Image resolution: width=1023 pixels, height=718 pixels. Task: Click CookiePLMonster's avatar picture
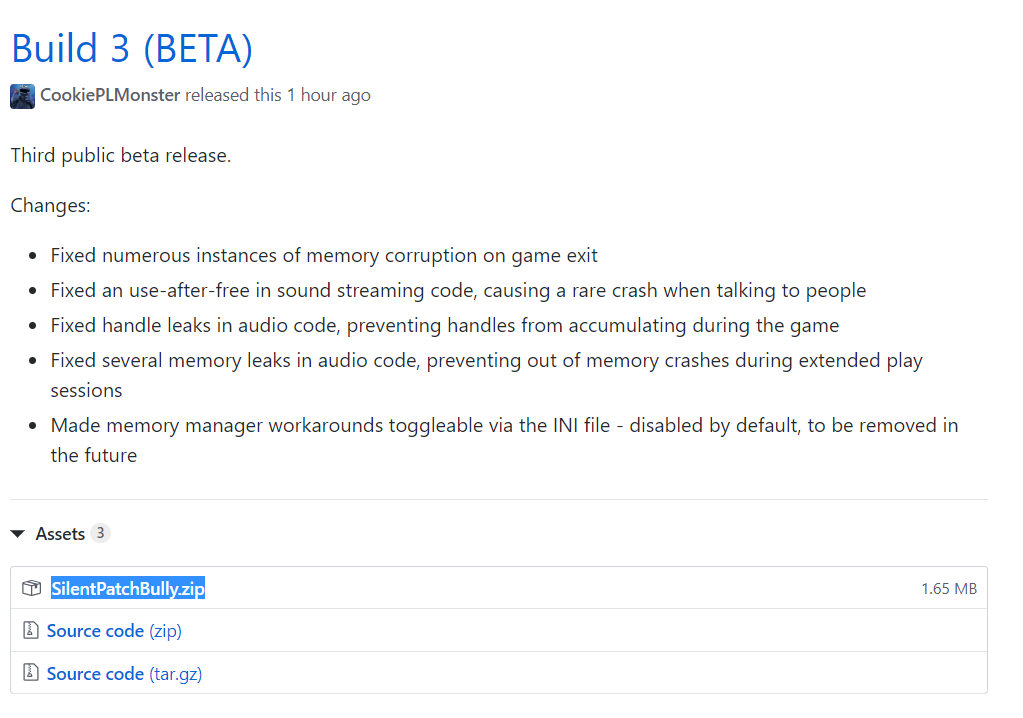(22, 96)
